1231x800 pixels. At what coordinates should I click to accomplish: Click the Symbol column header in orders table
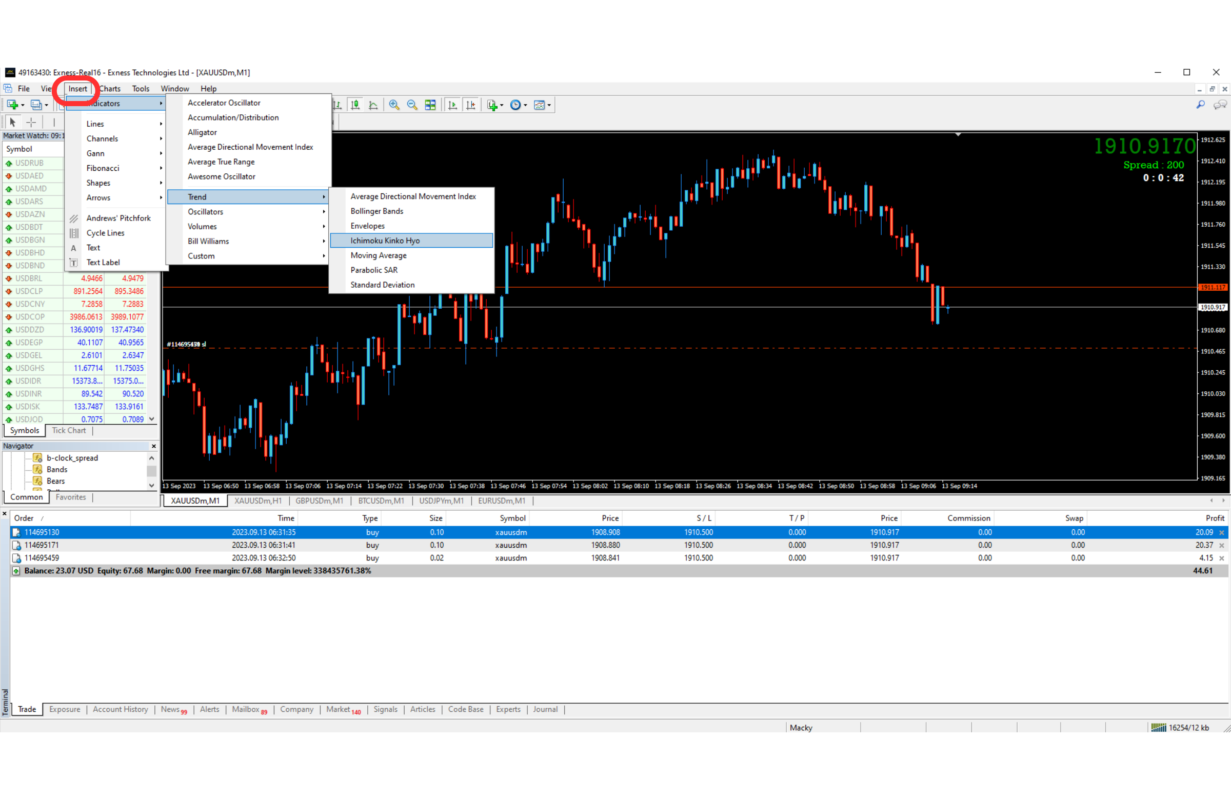pyautogui.click(x=512, y=518)
